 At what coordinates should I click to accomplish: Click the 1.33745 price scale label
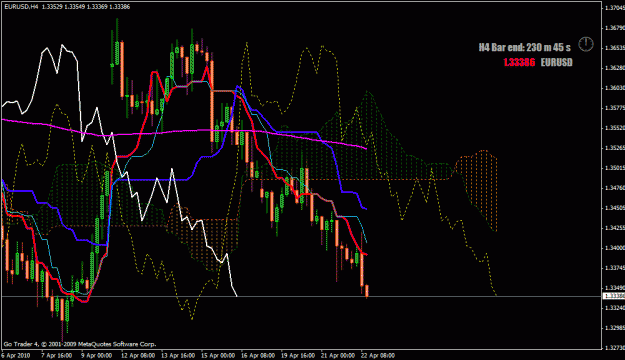[614, 268]
